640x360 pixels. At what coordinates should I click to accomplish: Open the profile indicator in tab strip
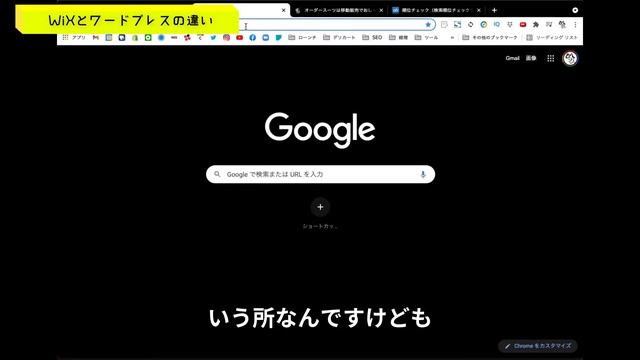(x=575, y=10)
